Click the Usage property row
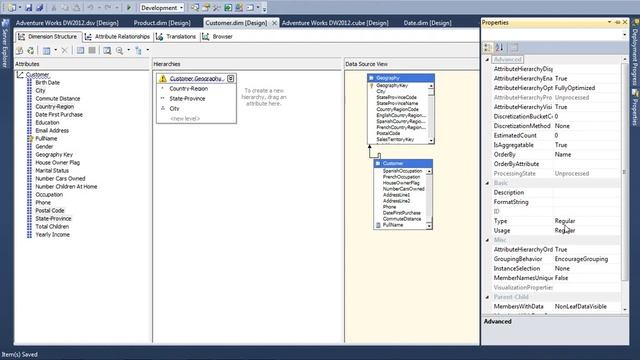 click(x=556, y=231)
